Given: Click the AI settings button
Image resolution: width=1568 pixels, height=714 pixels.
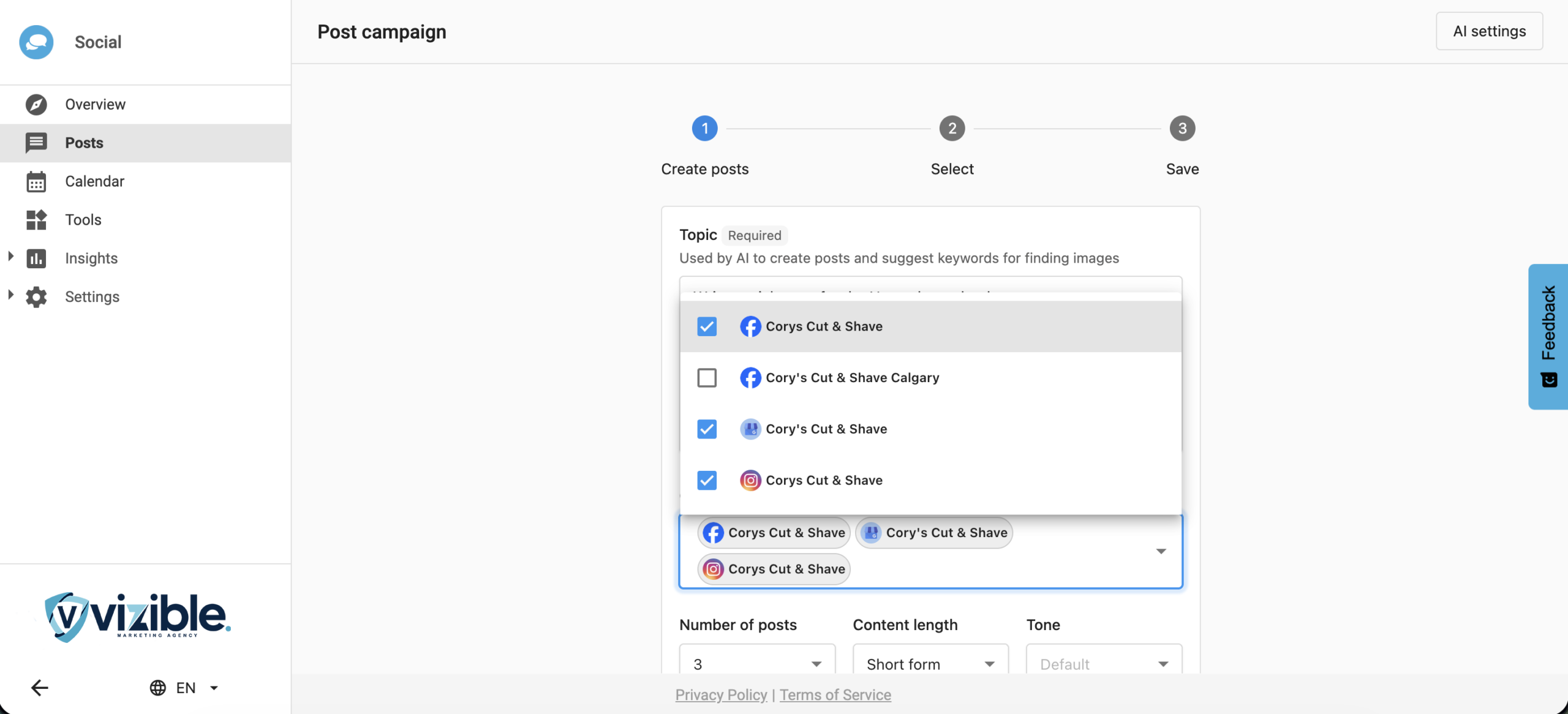Looking at the screenshot, I should [1489, 31].
